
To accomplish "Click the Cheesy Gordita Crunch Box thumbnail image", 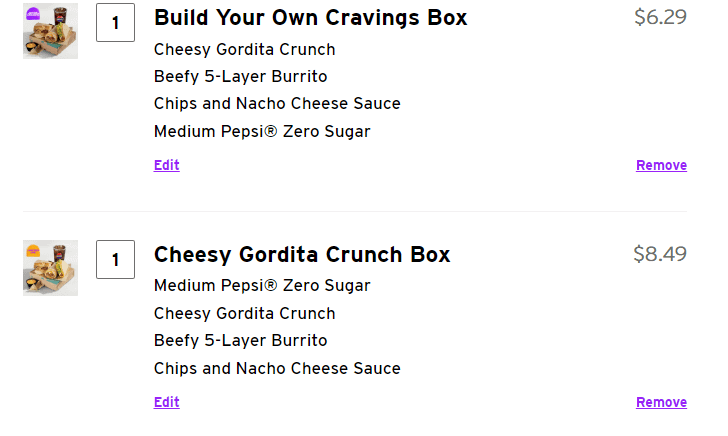I will coord(50,267).
